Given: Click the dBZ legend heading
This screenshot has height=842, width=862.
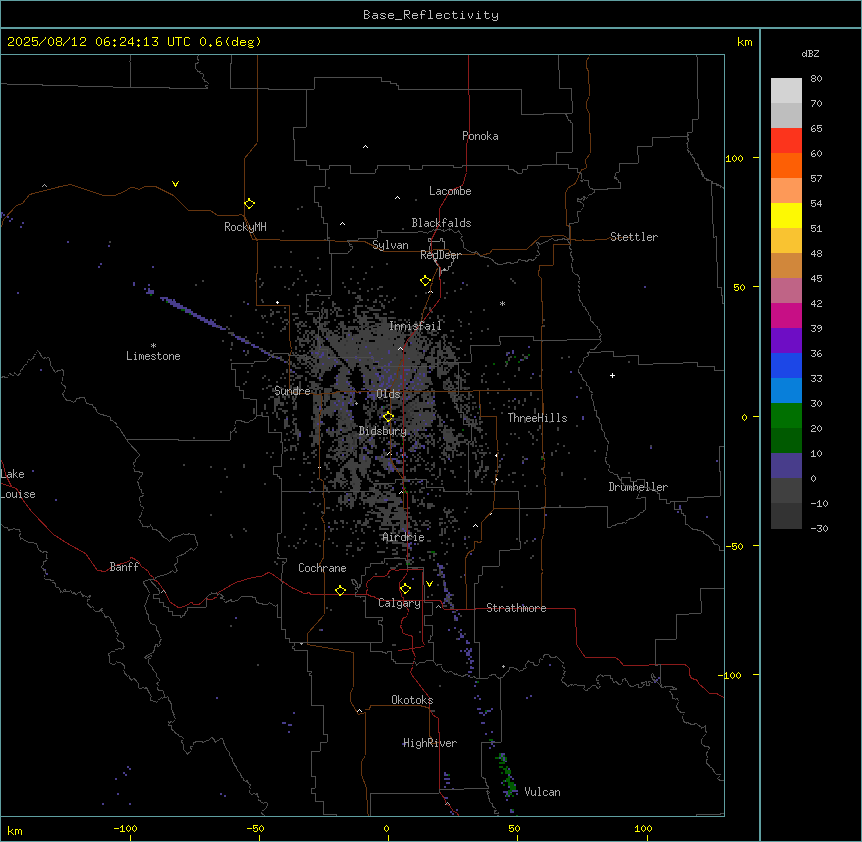Looking at the screenshot, I should 810,53.
